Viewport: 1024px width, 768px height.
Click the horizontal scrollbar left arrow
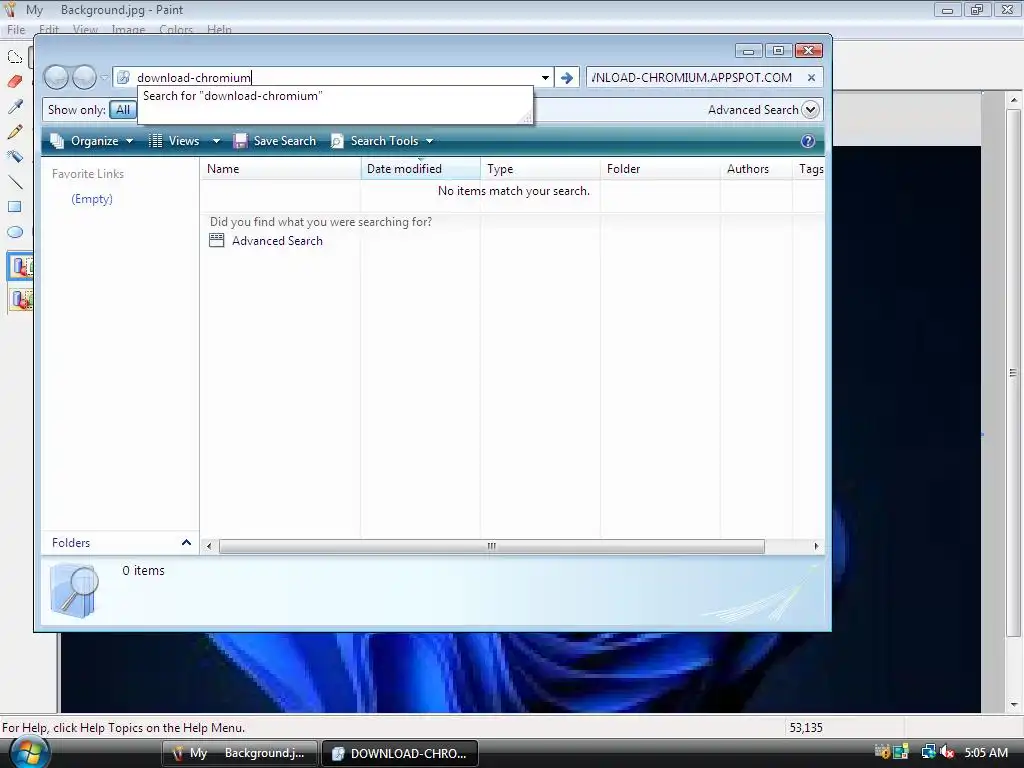point(209,546)
